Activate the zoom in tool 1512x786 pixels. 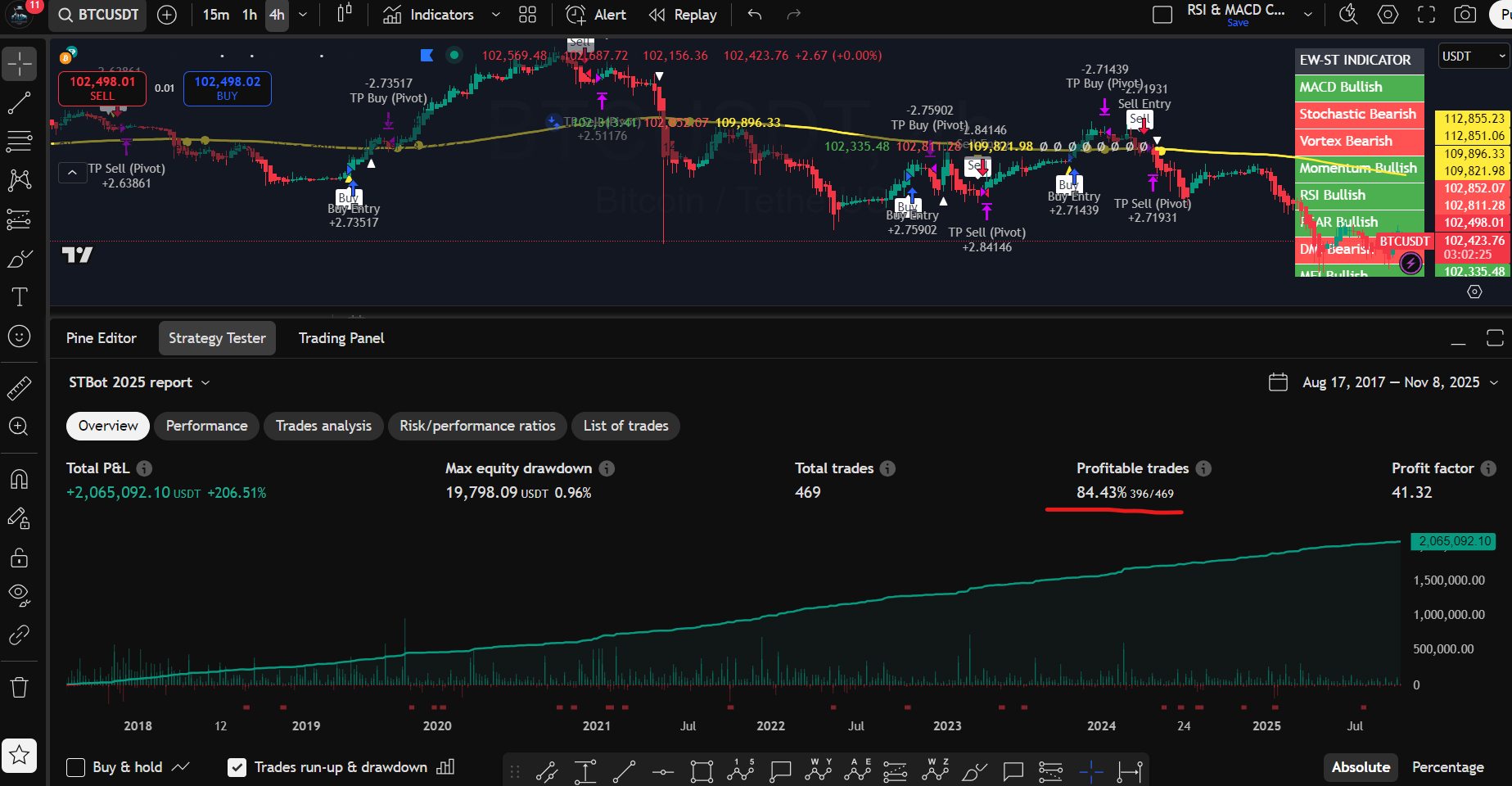pos(20,427)
